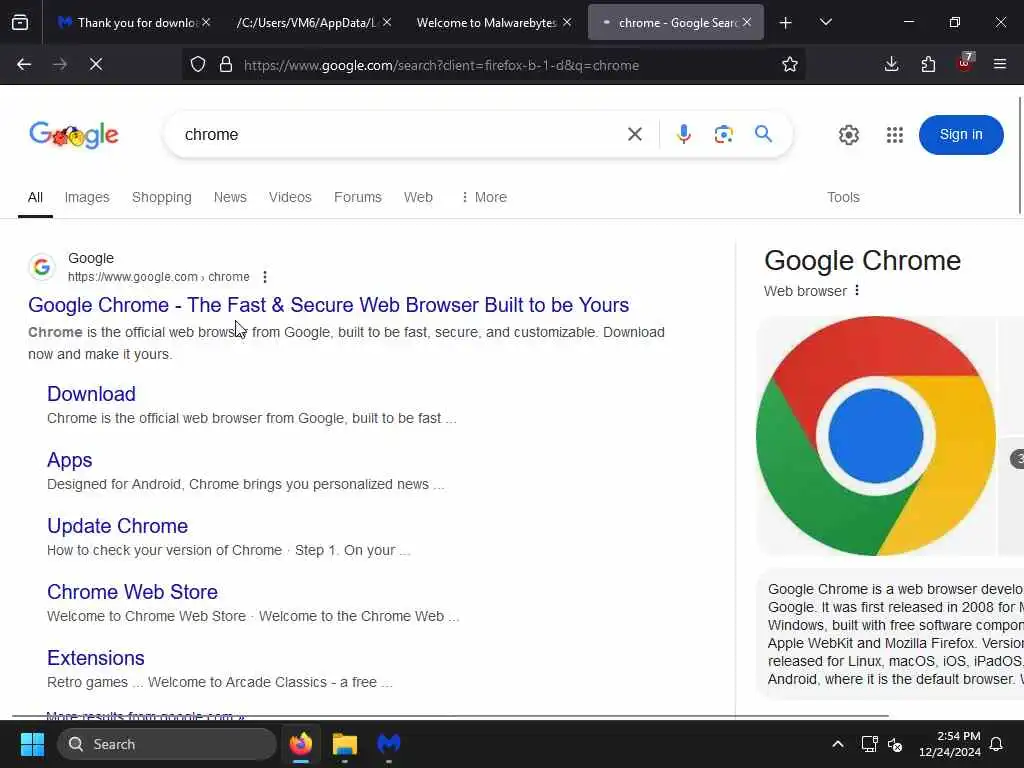Open the Extensions sitelink

[x=96, y=658]
